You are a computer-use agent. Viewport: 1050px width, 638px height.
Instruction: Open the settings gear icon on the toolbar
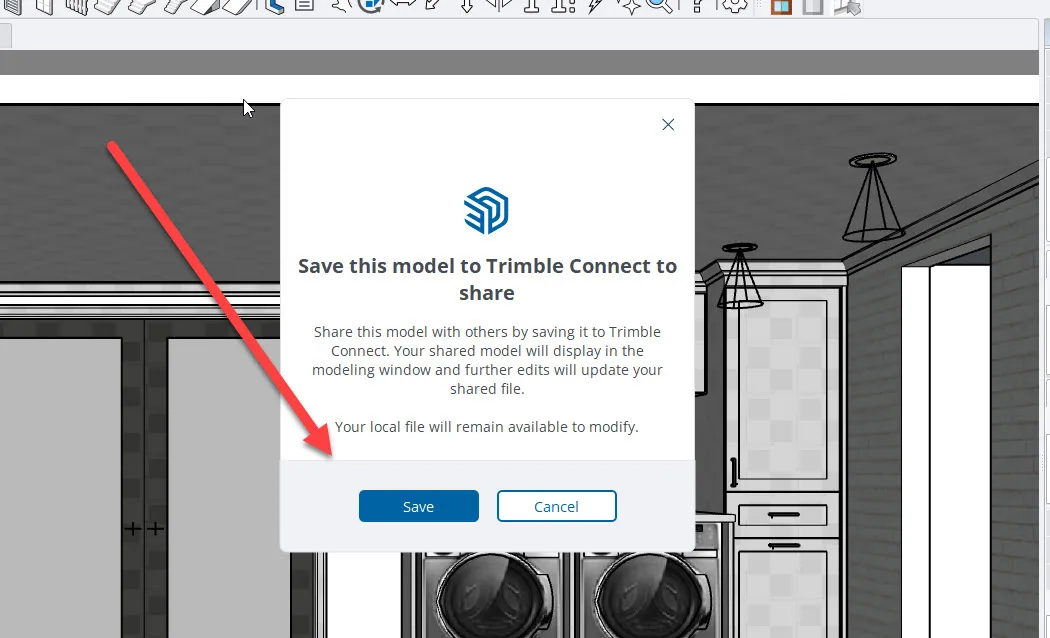[737, 7]
